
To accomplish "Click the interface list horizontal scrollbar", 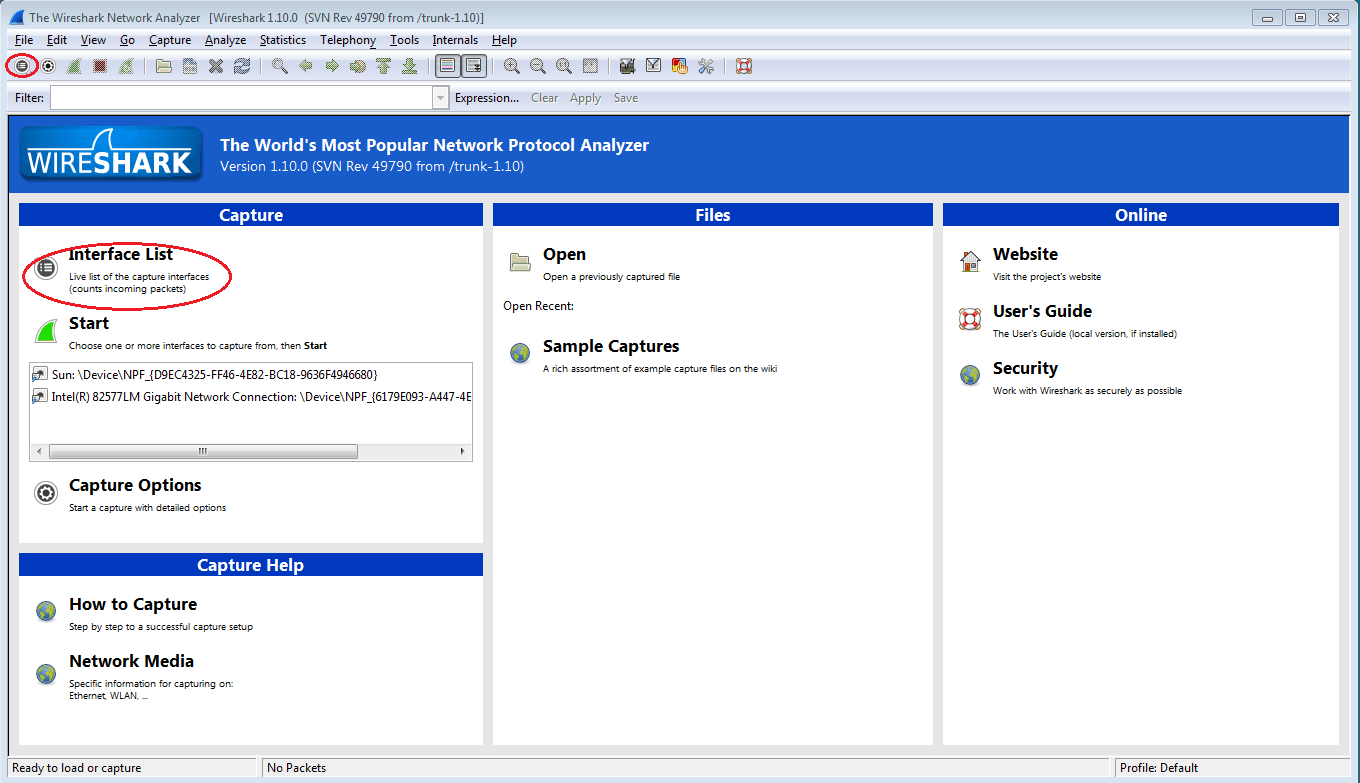I will pos(203,452).
